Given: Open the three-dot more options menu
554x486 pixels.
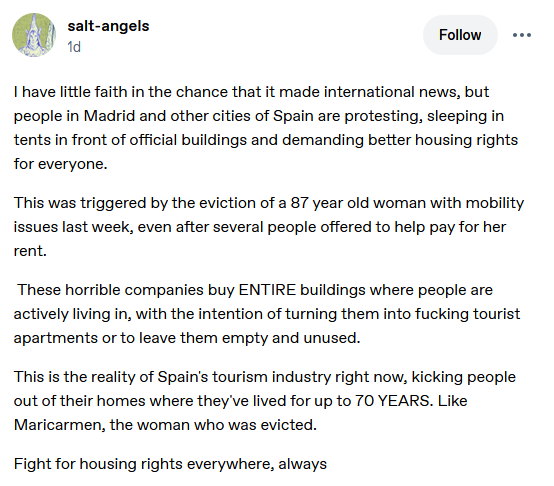Looking at the screenshot, I should (522, 35).
